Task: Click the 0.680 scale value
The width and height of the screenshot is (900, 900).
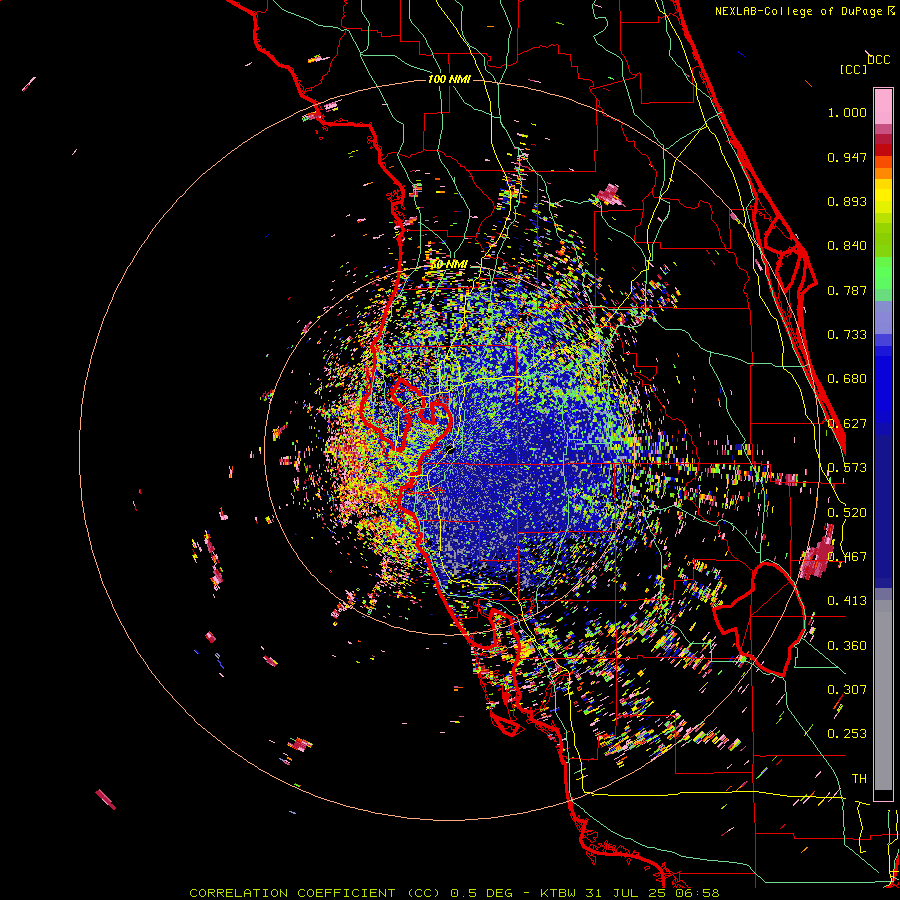Action: click(x=847, y=379)
